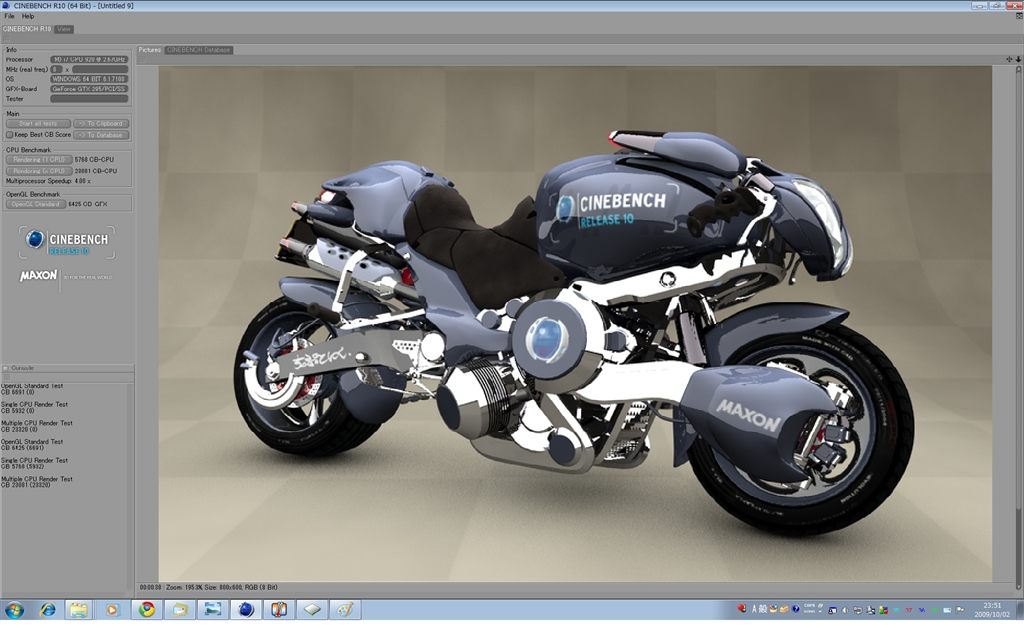Click the taskbar clock showing 23:51
Screen dimensions: 1024x640
pyautogui.click(x=992, y=610)
